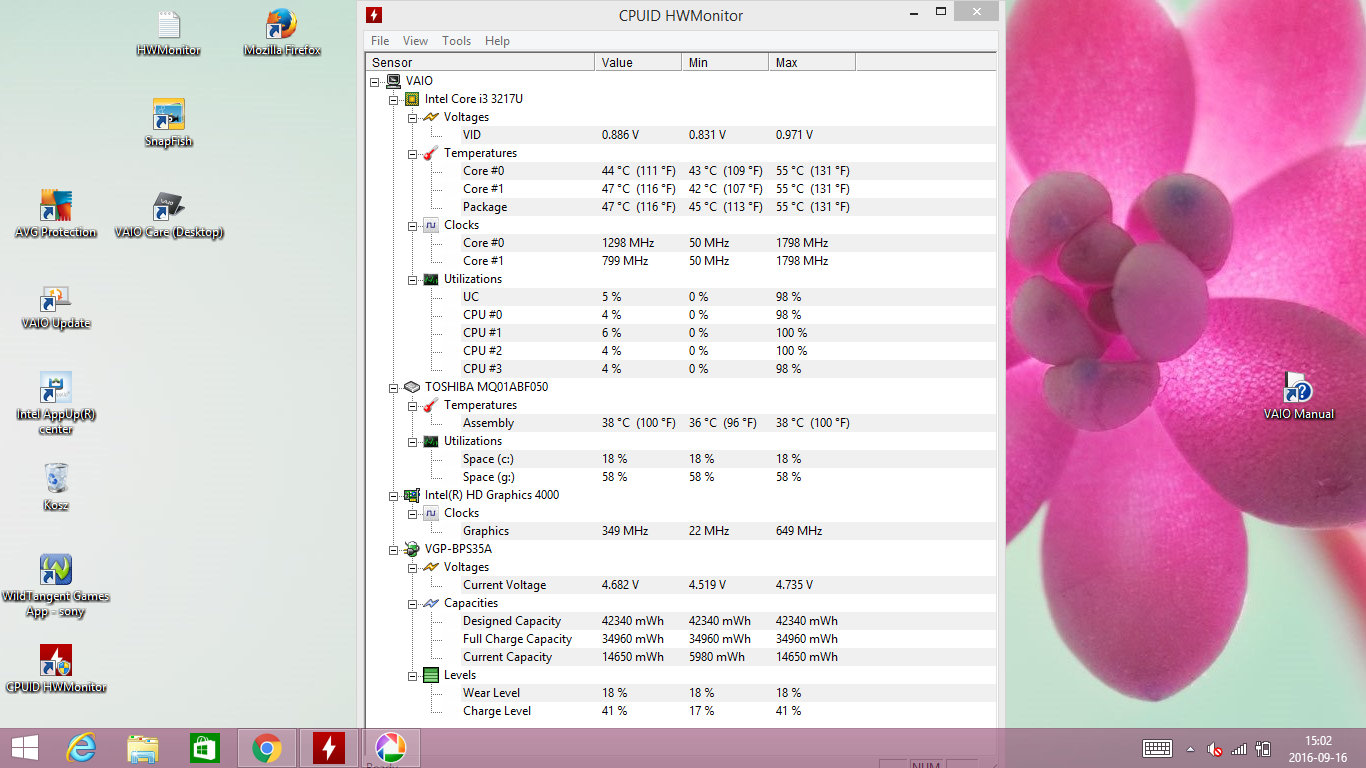The image size is (1366, 768).
Task: Select the VAIO computer node icon
Action: coord(393,81)
